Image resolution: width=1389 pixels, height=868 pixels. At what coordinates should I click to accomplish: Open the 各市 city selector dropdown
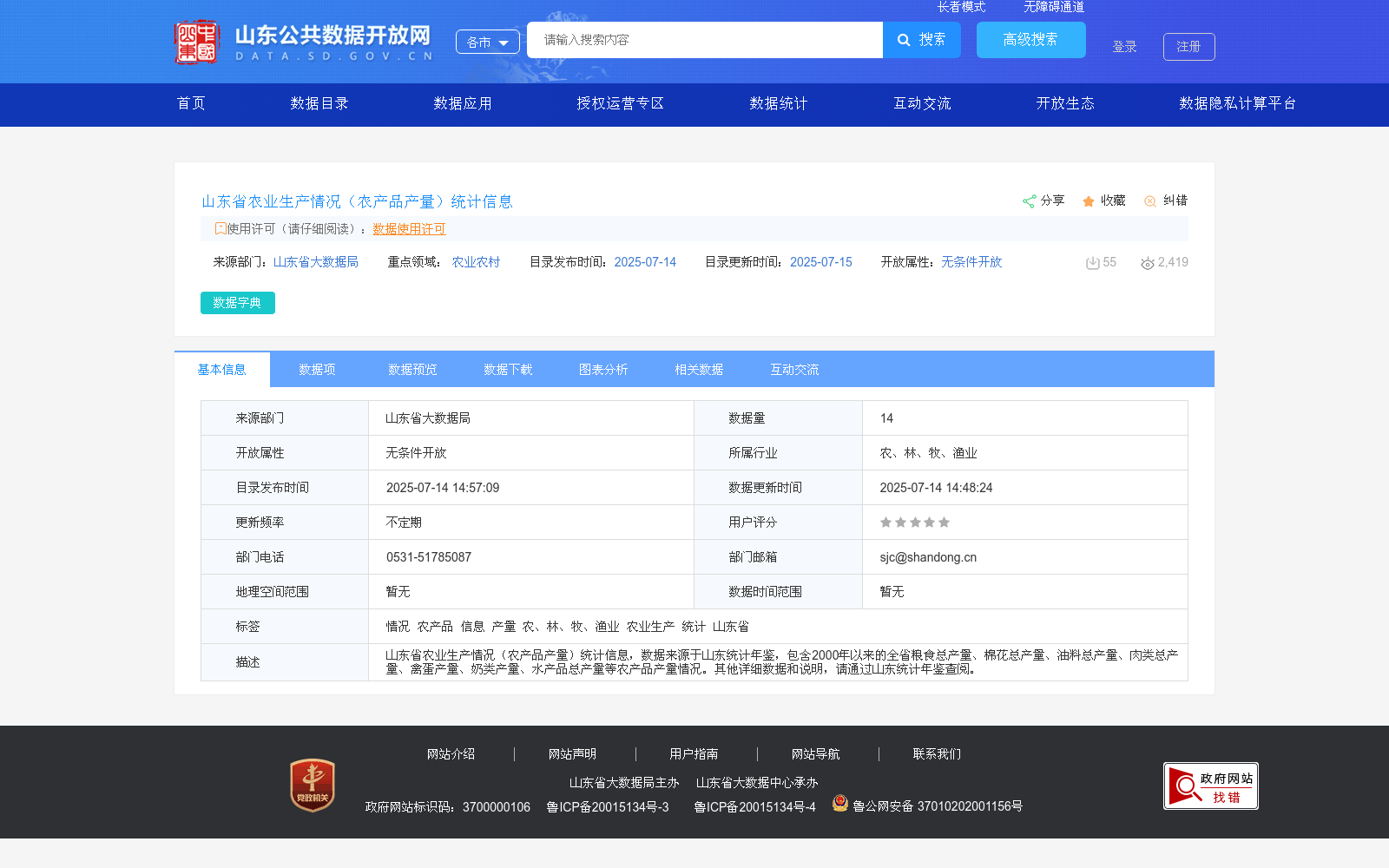coord(487,41)
